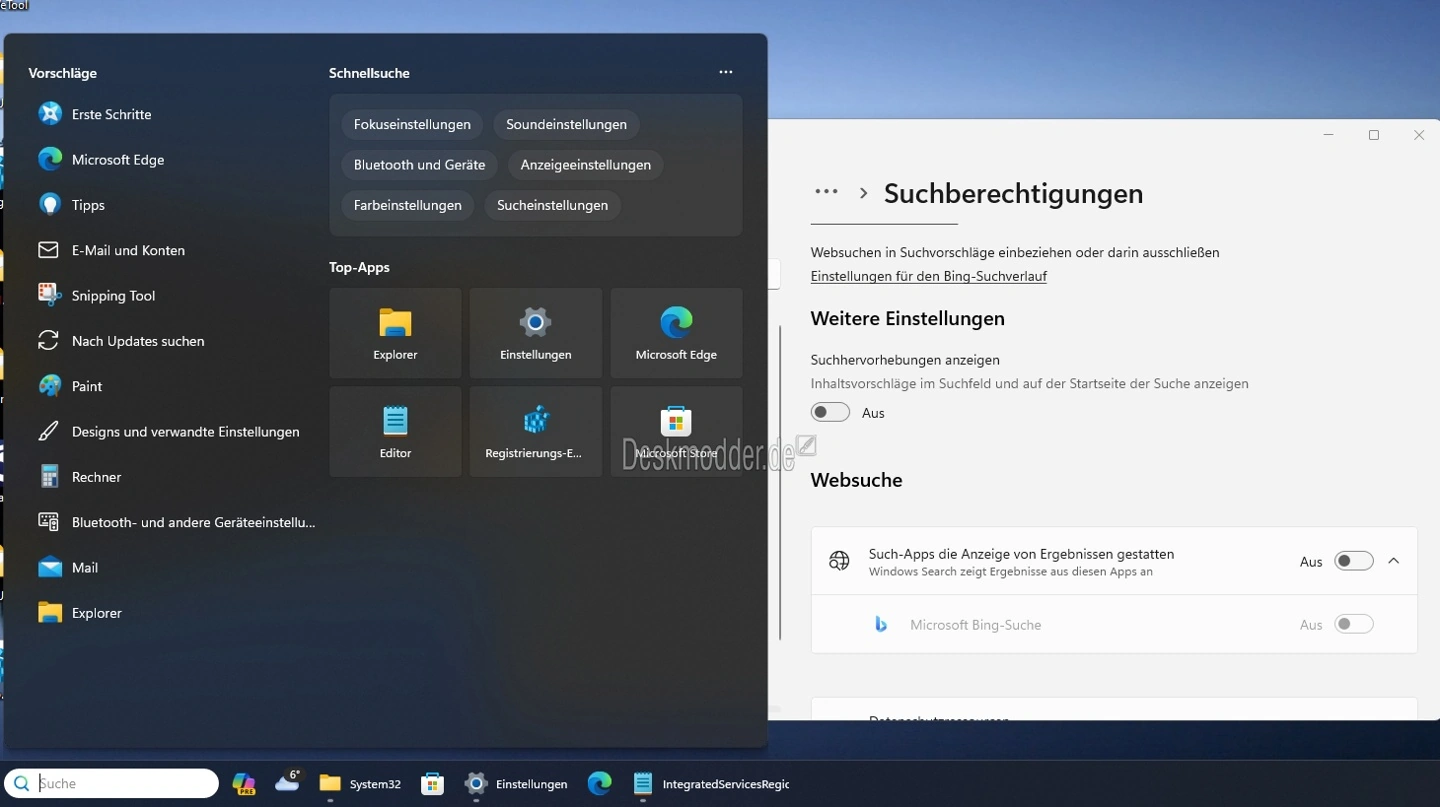Image resolution: width=1440 pixels, height=807 pixels.
Task: Click the Suche taskbar search field
Action: pyautogui.click(x=120, y=784)
